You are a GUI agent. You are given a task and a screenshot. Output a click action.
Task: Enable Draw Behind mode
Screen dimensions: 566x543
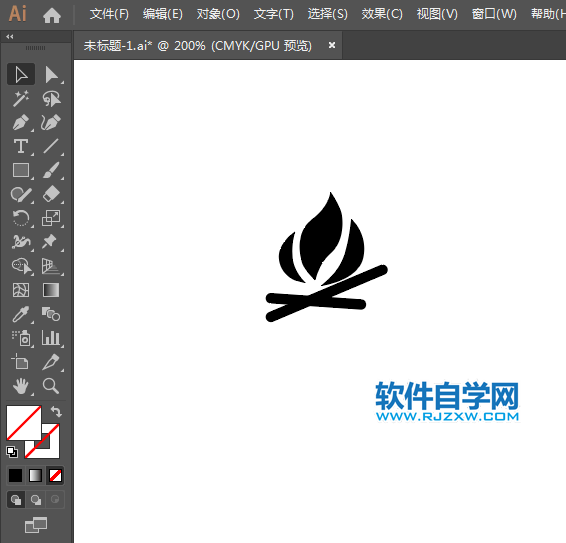pos(35,500)
